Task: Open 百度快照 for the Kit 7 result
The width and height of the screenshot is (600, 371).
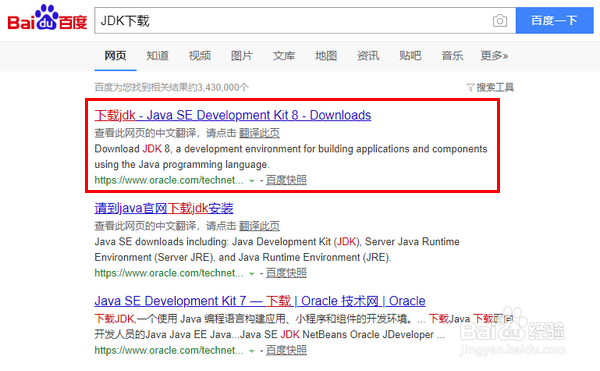Action: click(286, 350)
